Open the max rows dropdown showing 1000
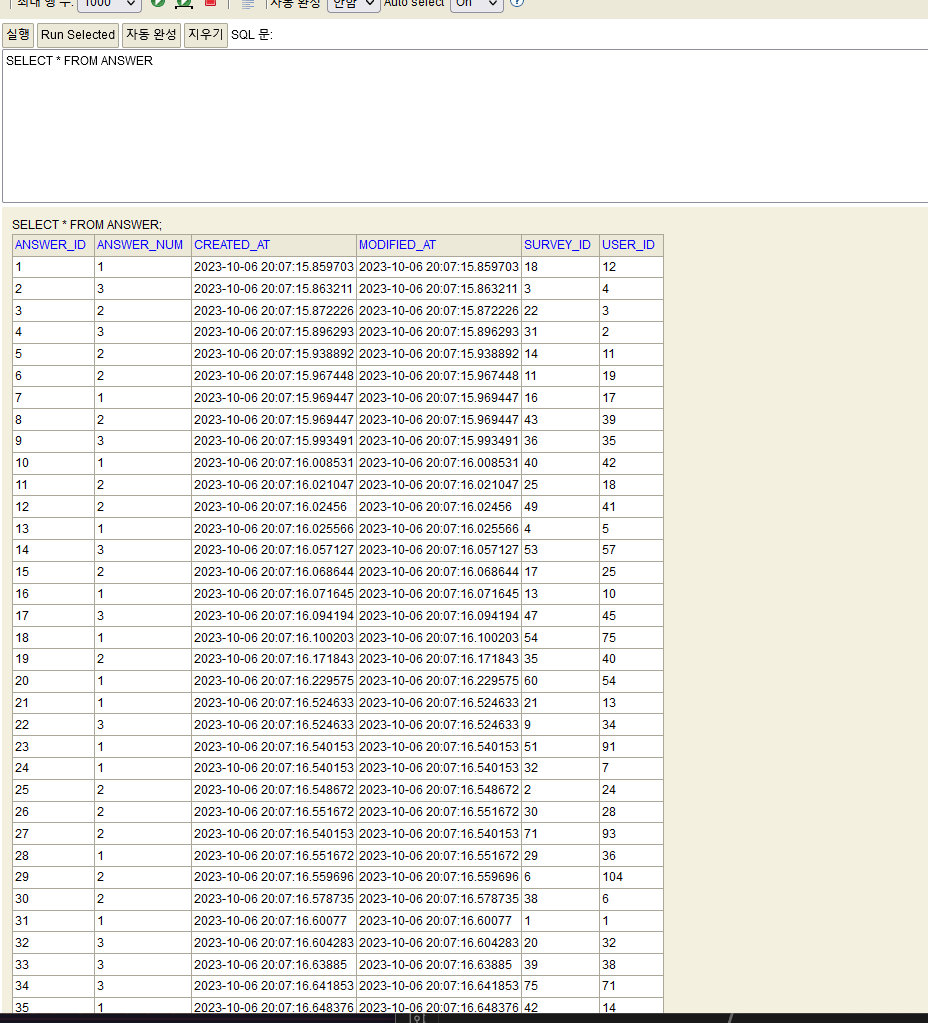Image resolution: width=928 pixels, height=1023 pixels. [109, 4]
